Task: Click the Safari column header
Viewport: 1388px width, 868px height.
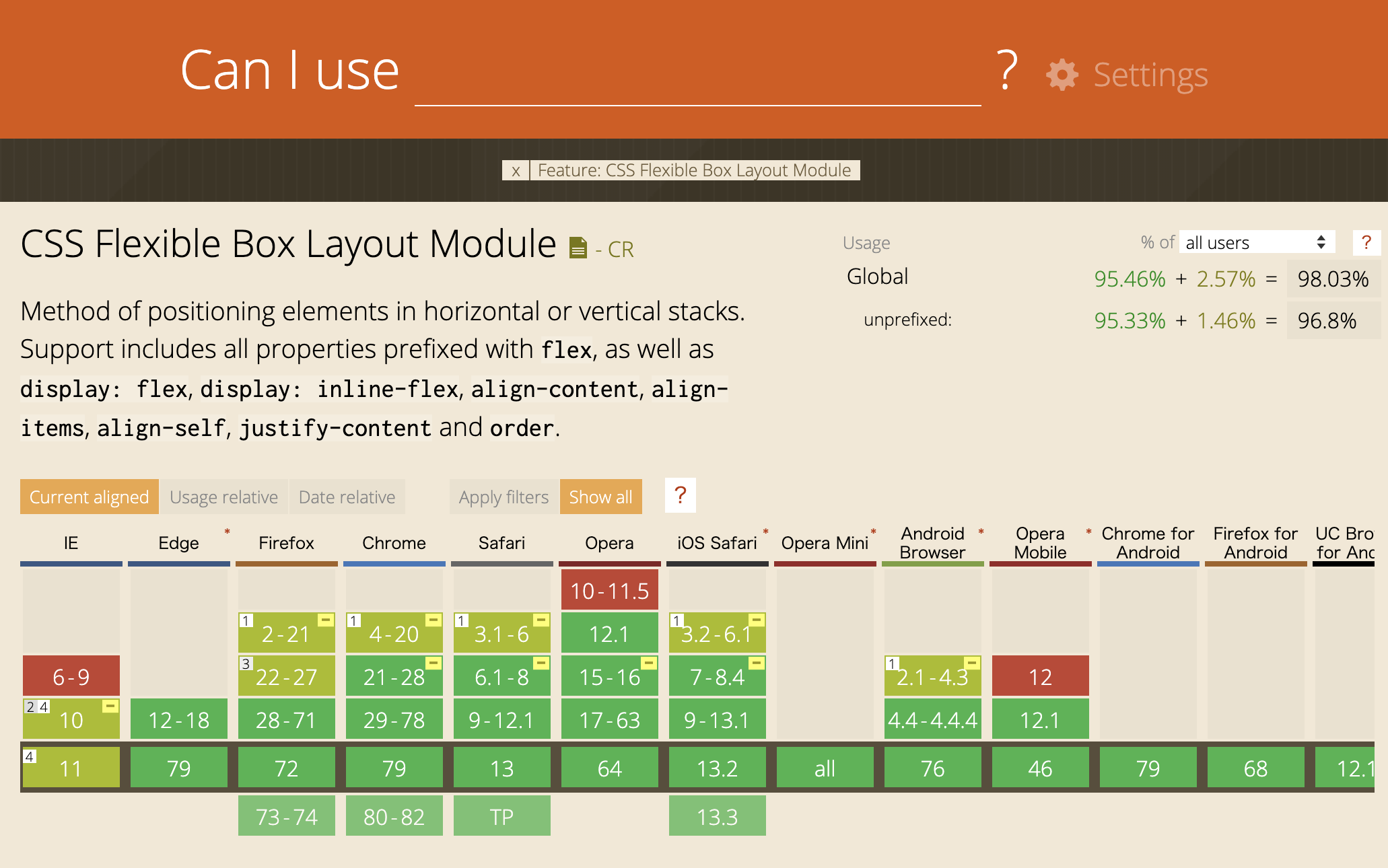Action: [502, 543]
